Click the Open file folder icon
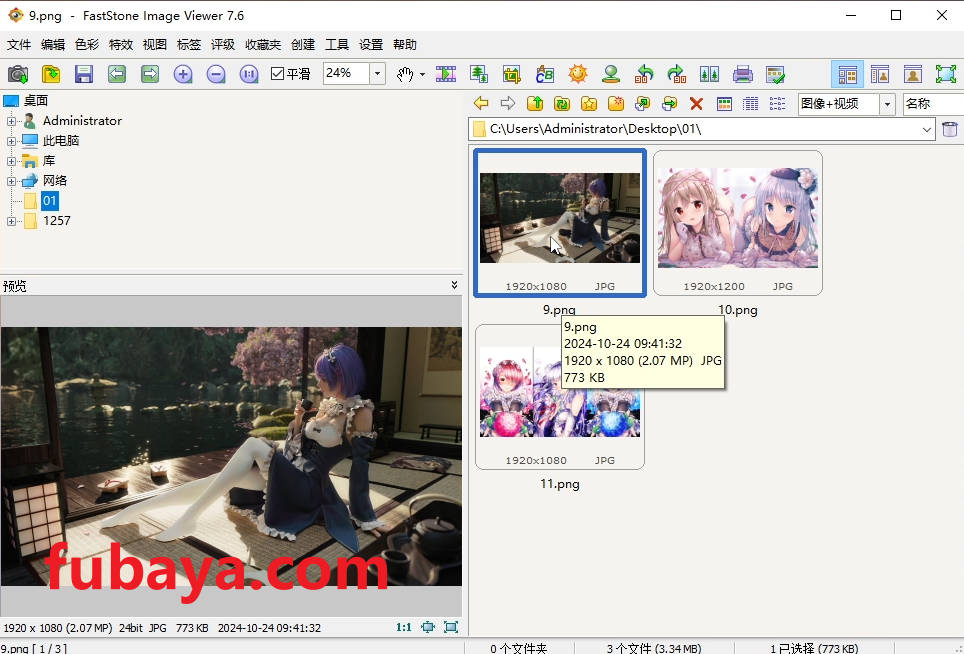The height and width of the screenshot is (654, 964). click(51, 74)
